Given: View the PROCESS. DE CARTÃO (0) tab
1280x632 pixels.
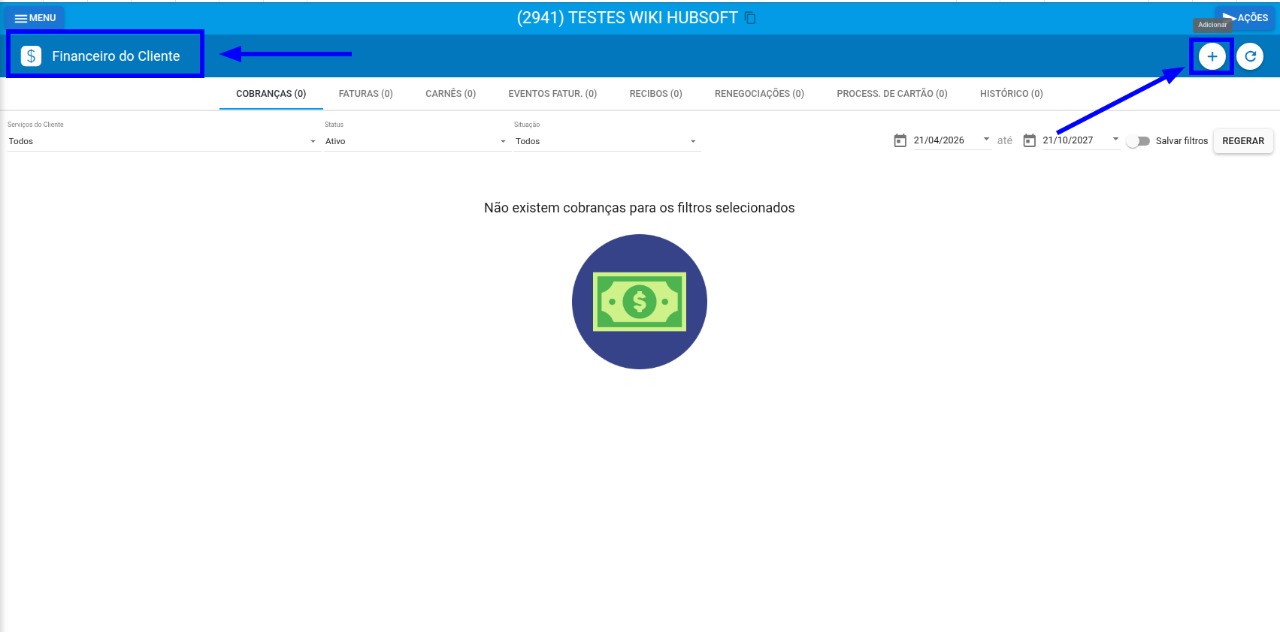Looking at the screenshot, I should pyautogui.click(x=892, y=94).
